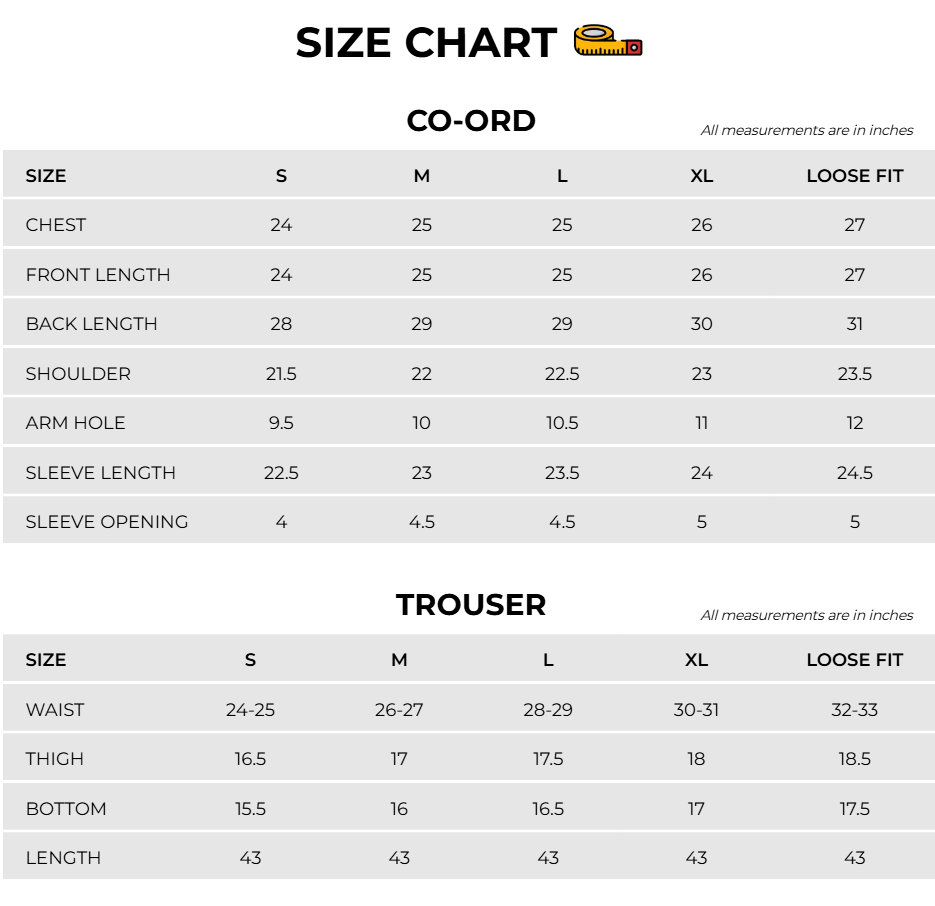
Task: Select THIGH value 17.5 for size L
Action: (x=547, y=759)
